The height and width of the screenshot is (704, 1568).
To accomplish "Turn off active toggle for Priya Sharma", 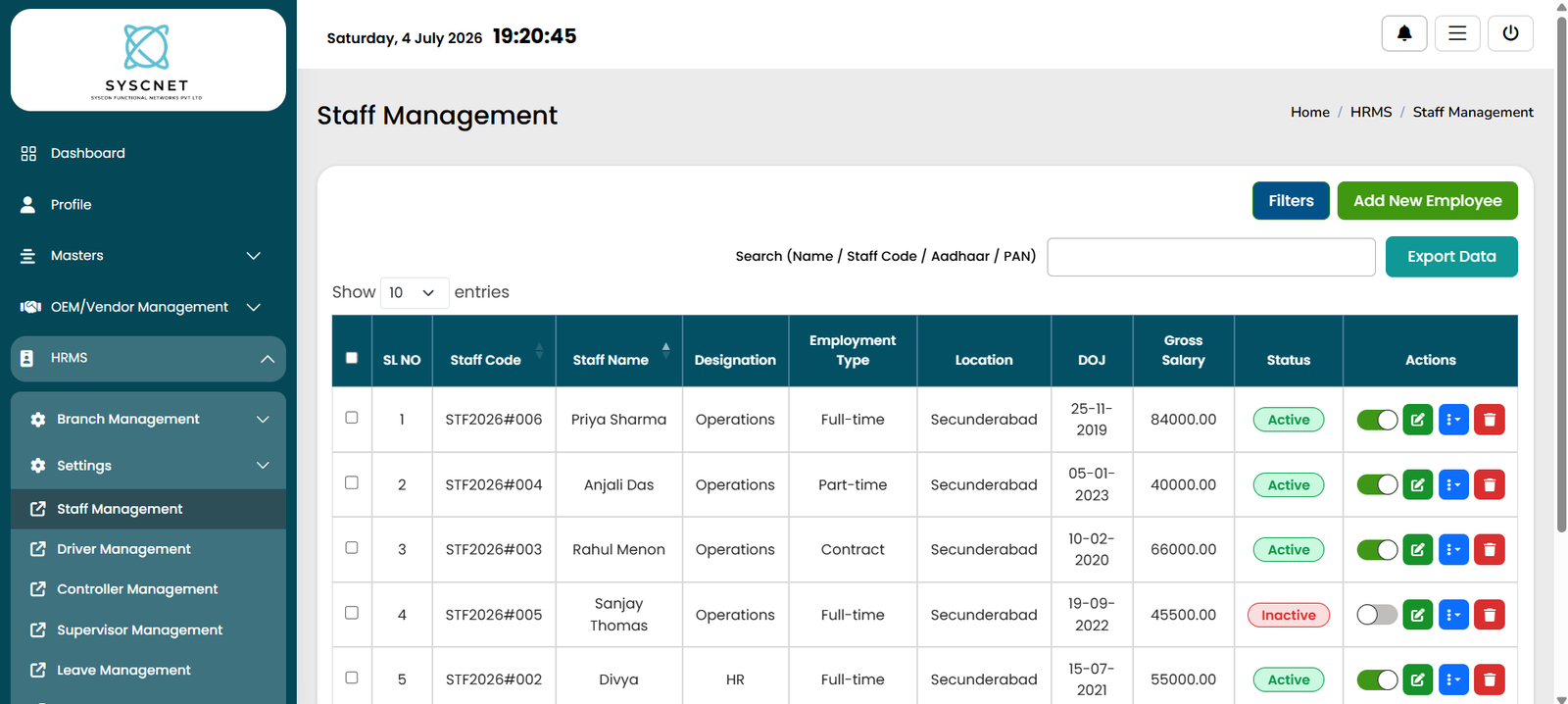I will coord(1377,420).
